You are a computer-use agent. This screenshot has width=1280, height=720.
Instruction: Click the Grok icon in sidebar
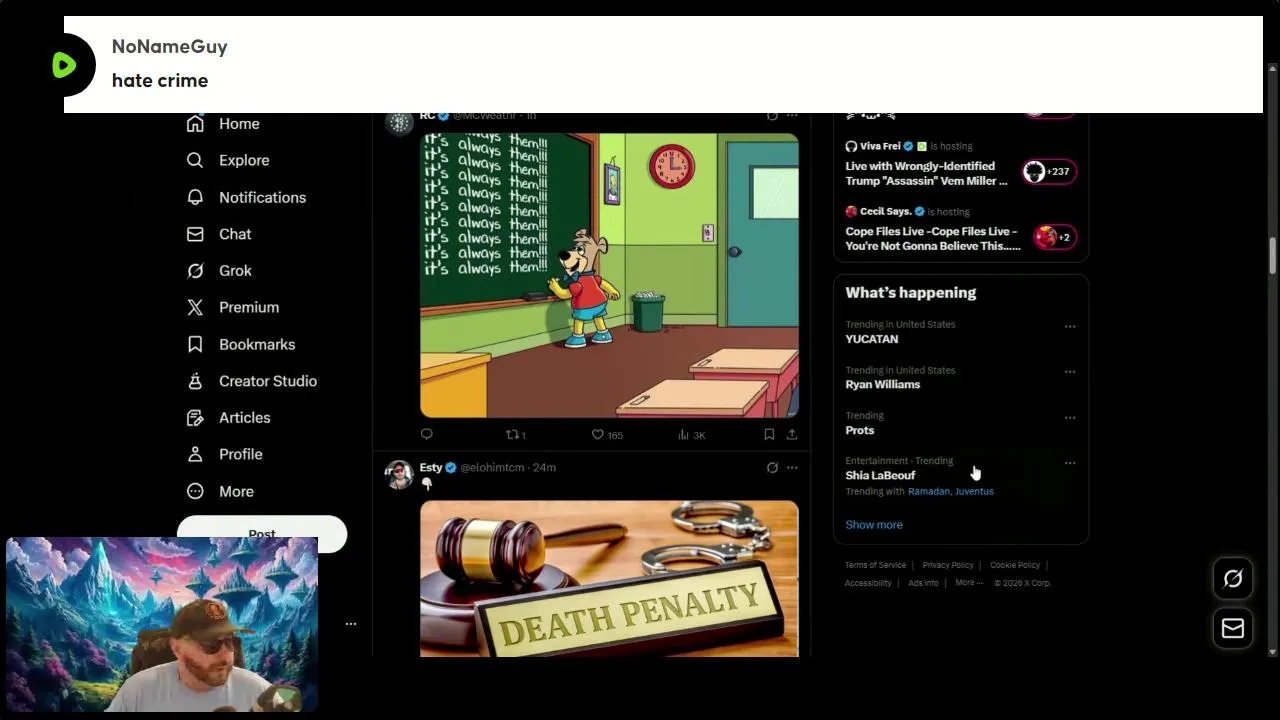195,271
